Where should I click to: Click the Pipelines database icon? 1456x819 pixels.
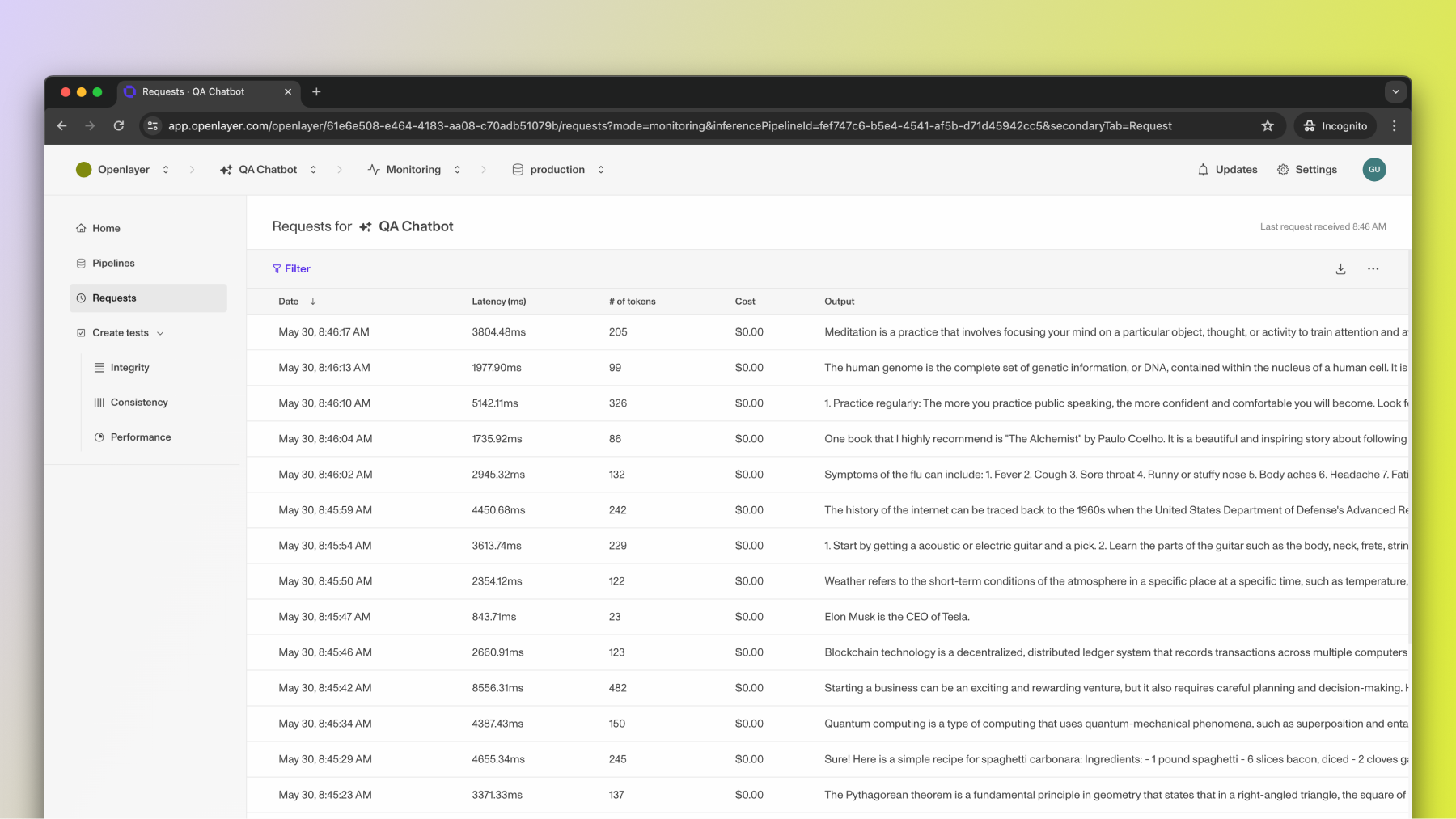(x=81, y=263)
